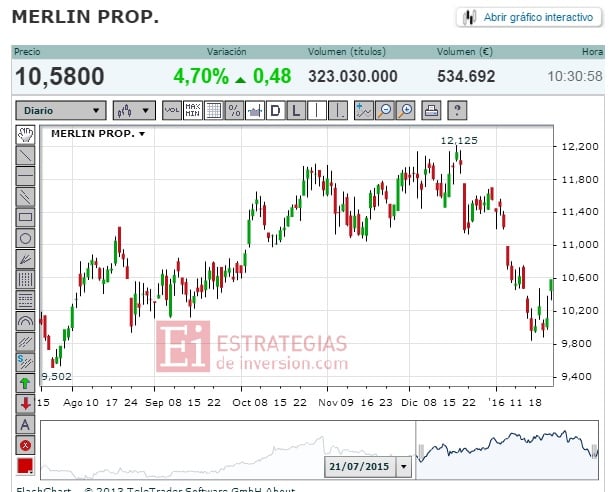Click the red delete drawings button
Screen dimensions: 609x492
click(25, 445)
